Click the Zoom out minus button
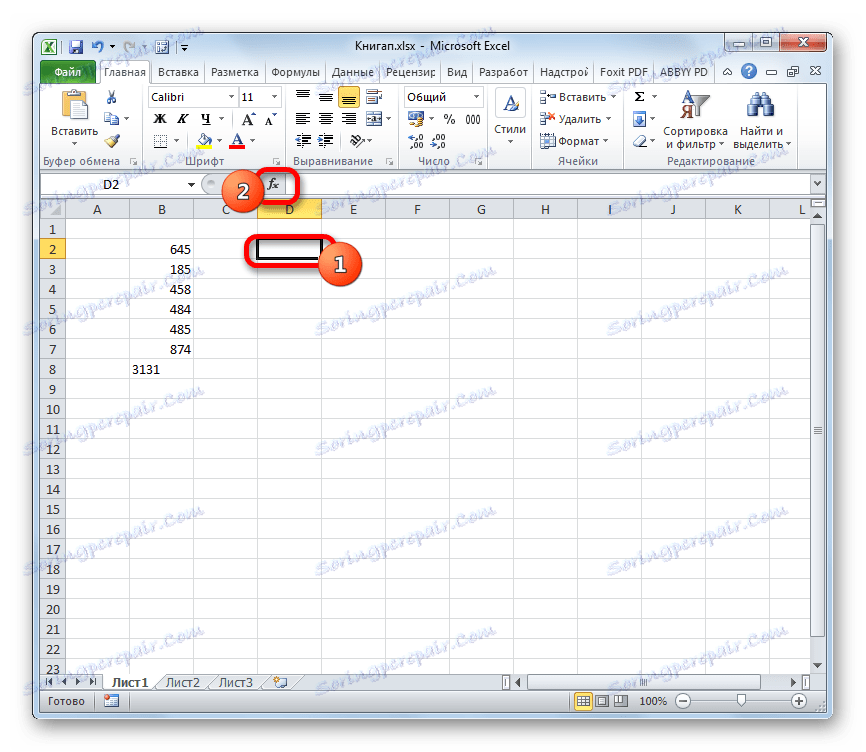866x752 pixels. tap(683, 701)
